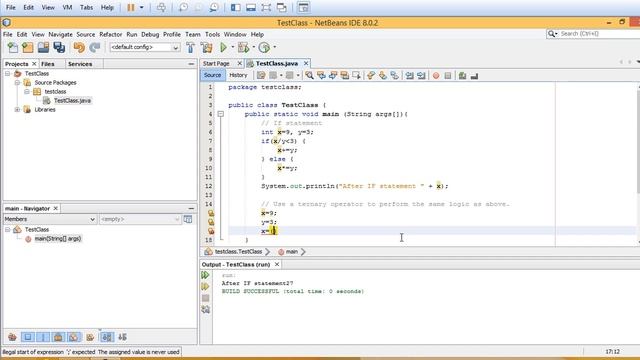Click the Comment code icon
The image size is (640, 360).
[x=462, y=76]
